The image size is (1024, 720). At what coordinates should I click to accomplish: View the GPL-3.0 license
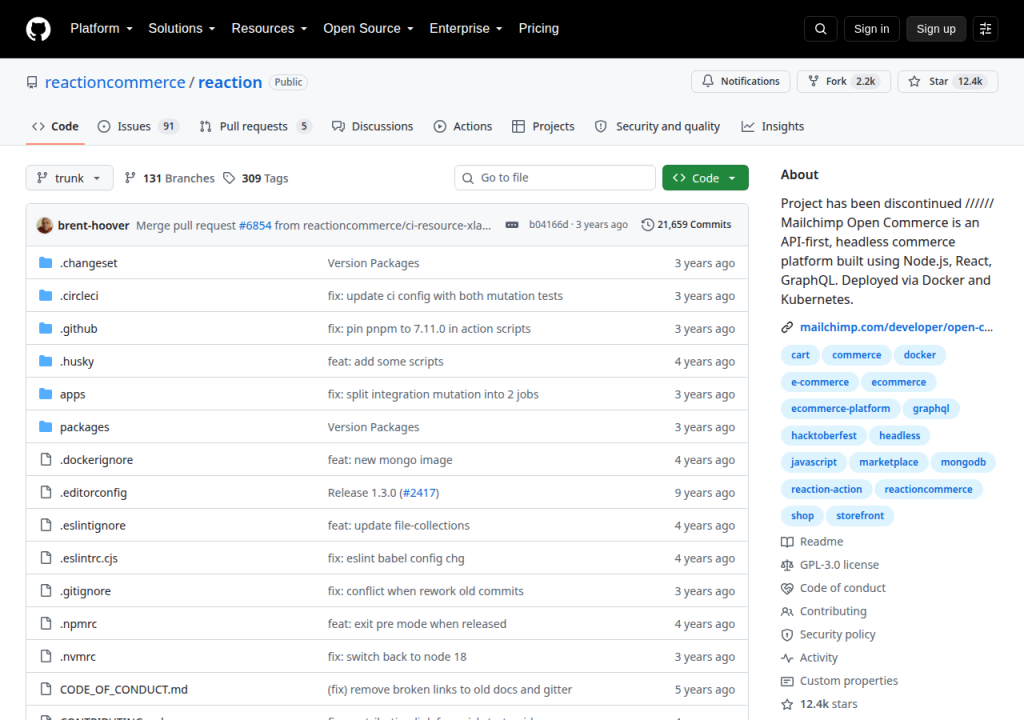[x=830, y=565]
